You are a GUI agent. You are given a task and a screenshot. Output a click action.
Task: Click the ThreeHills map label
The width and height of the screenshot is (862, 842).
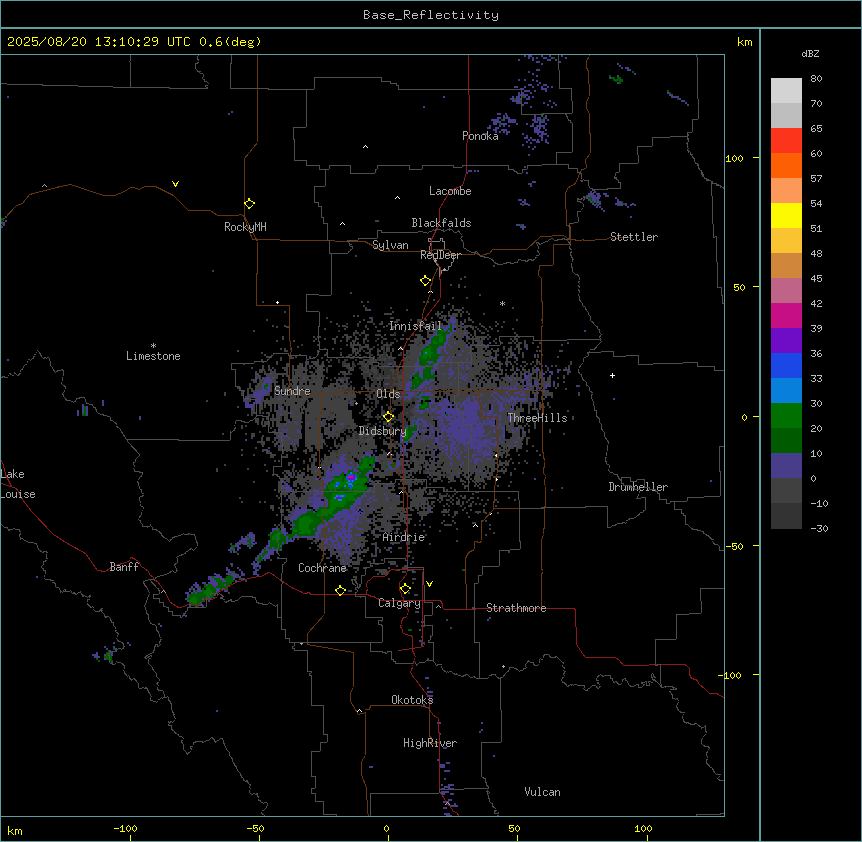point(537,418)
